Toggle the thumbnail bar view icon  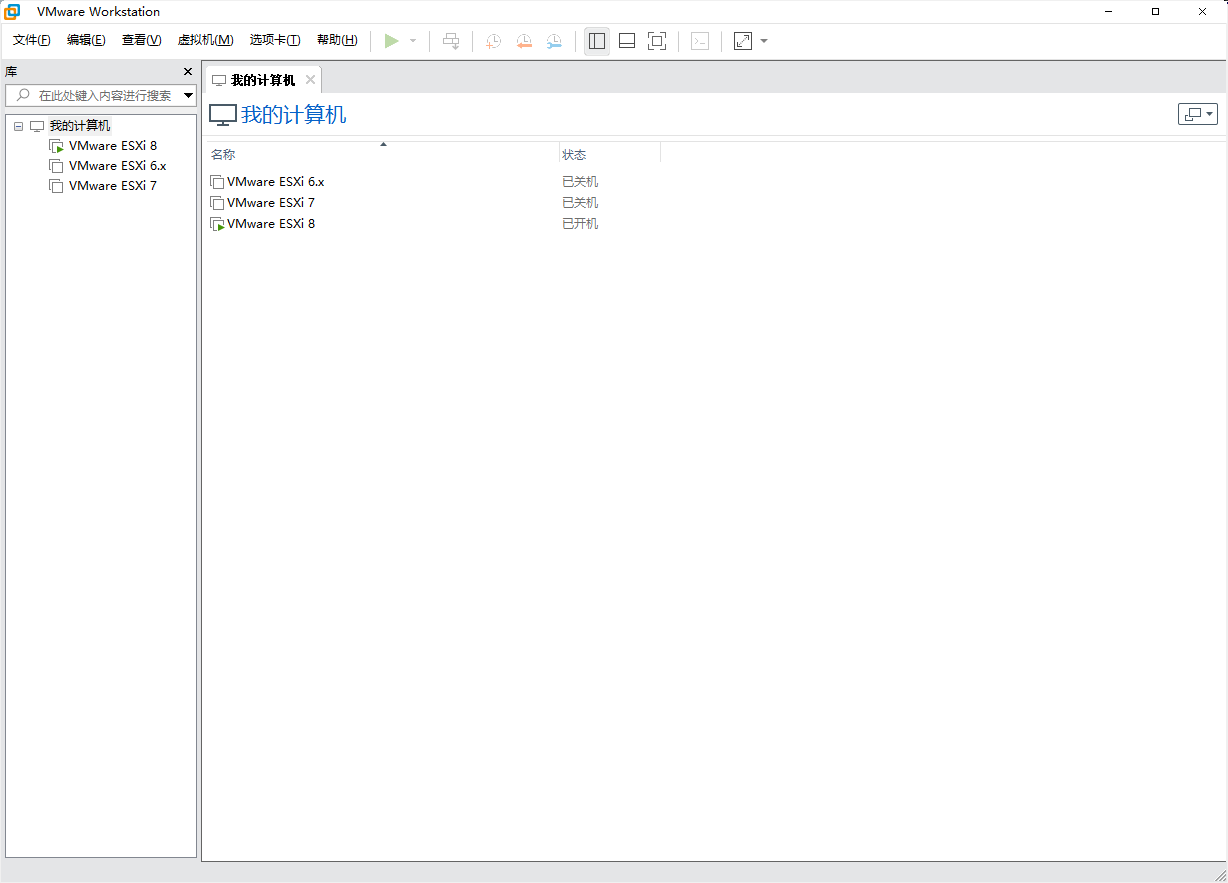click(627, 40)
